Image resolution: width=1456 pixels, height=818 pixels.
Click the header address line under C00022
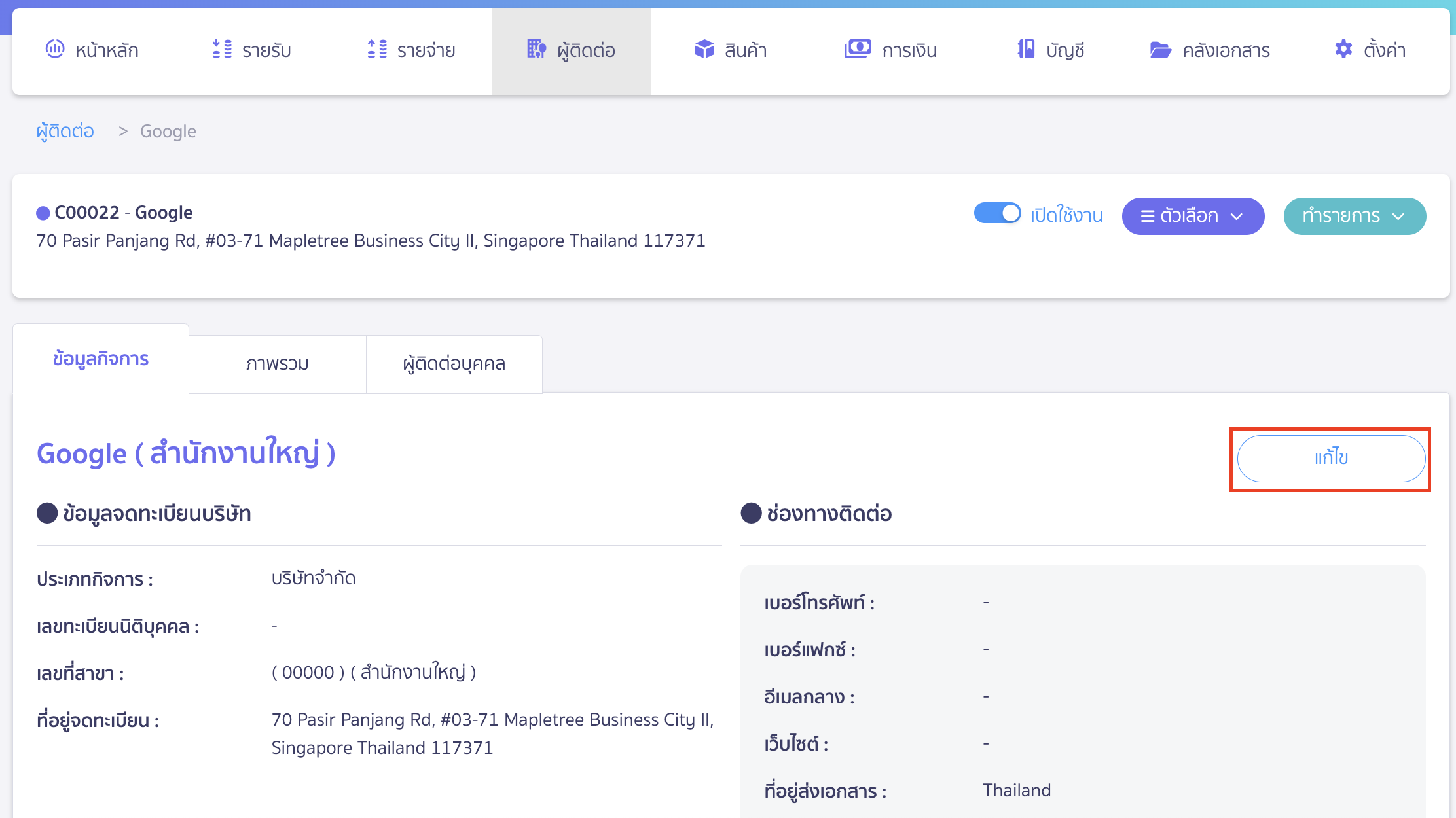point(371,241)
